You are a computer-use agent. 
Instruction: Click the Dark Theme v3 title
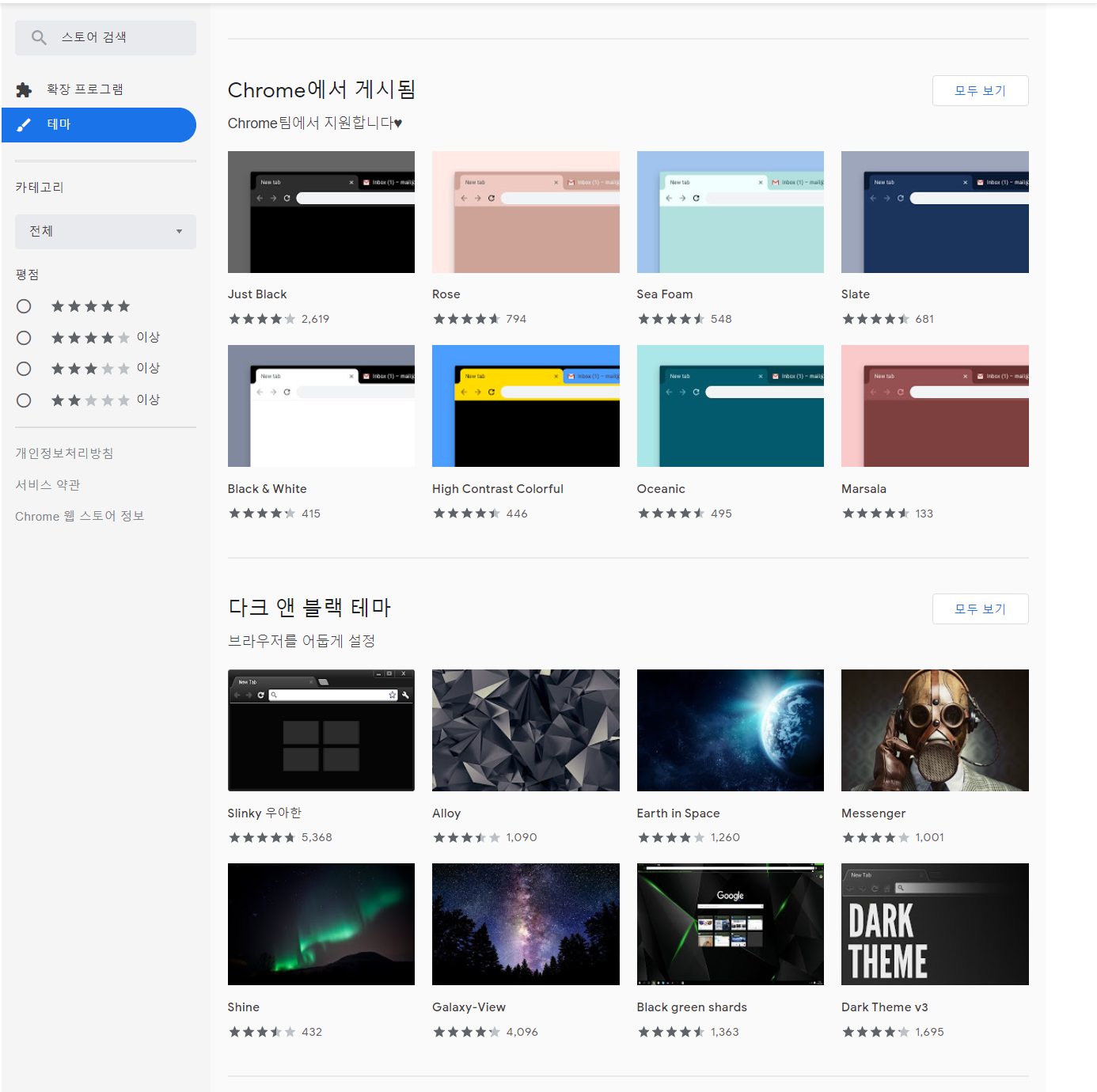885,1007
